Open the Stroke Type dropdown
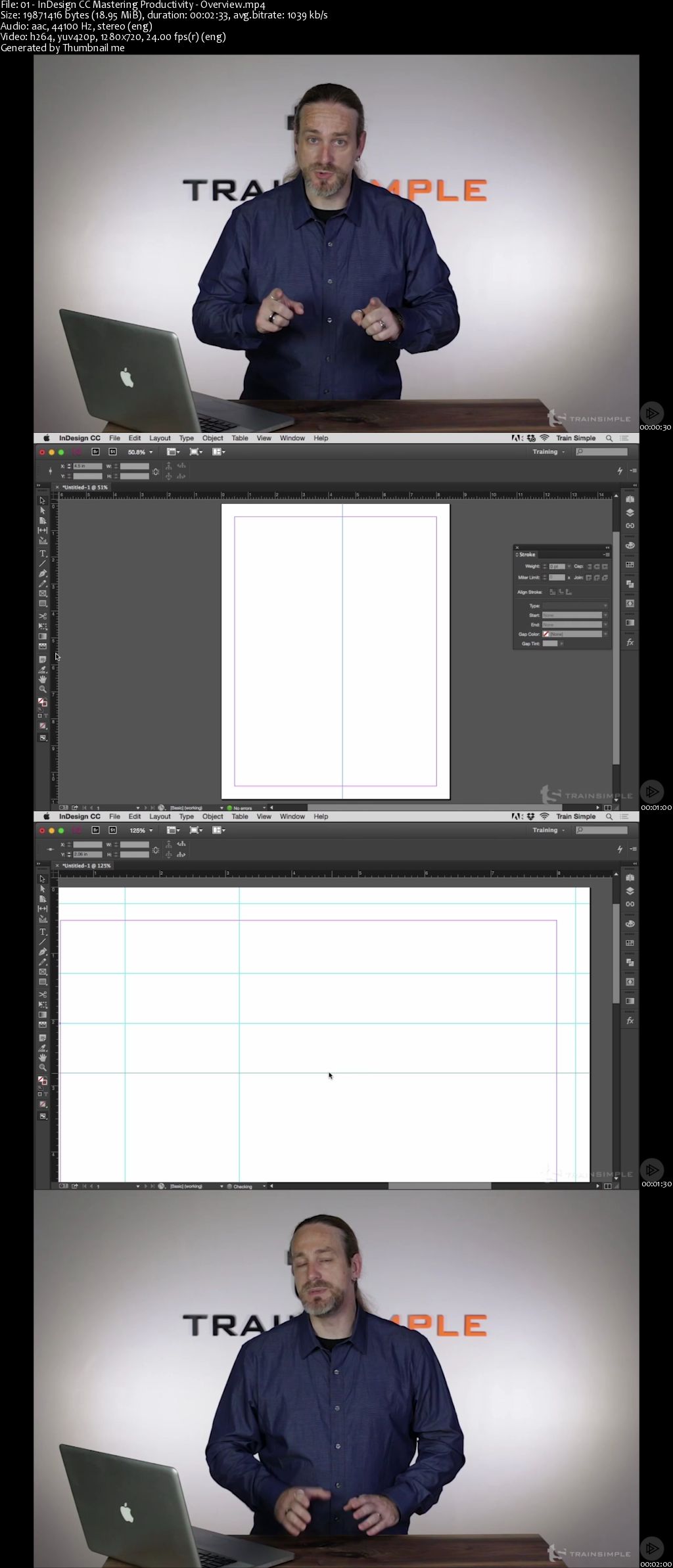Viewport: 673px width, 1568px height. [x=575, y=606]
